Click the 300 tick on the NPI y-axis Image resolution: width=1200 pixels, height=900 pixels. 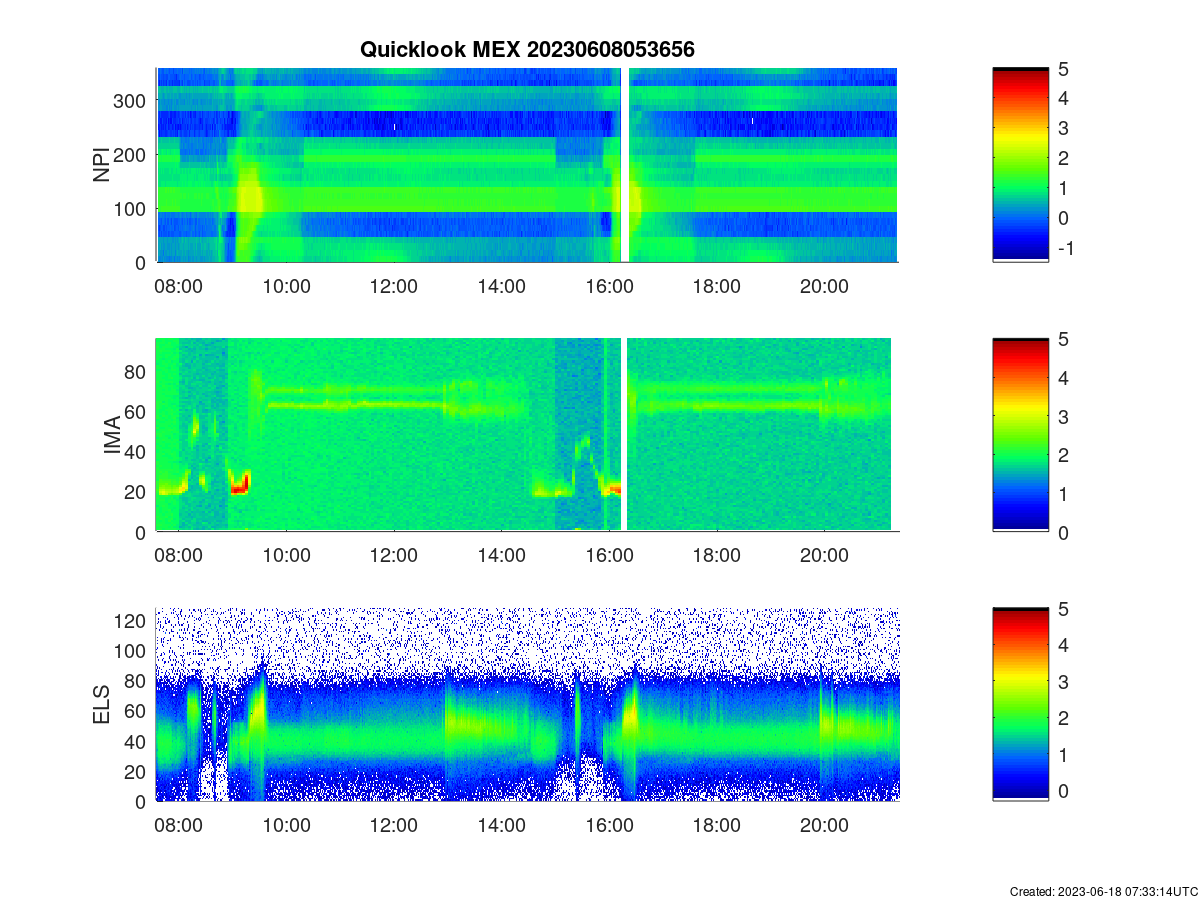131,100
